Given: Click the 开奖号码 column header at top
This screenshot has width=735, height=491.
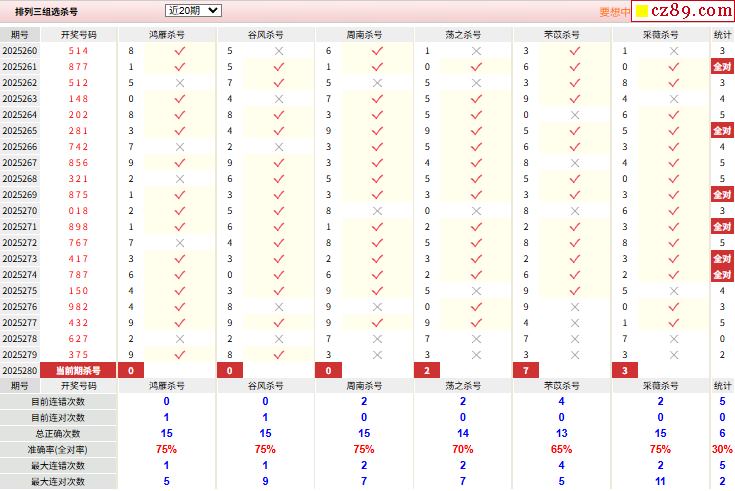Looking at the screenshot, I should pyautogui.click(x=79, y=34).
